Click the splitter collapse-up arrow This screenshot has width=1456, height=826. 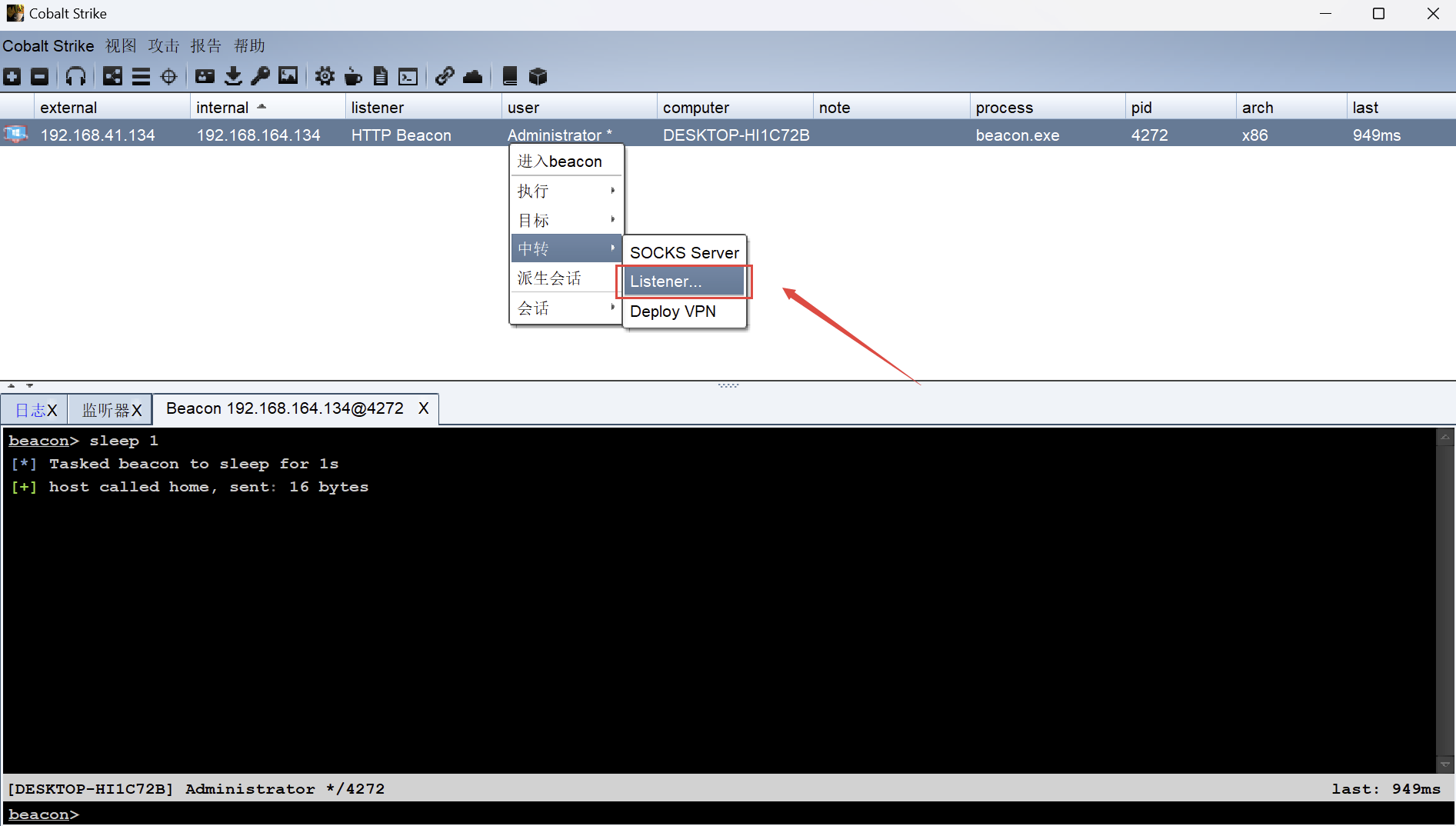pos(11,385)
